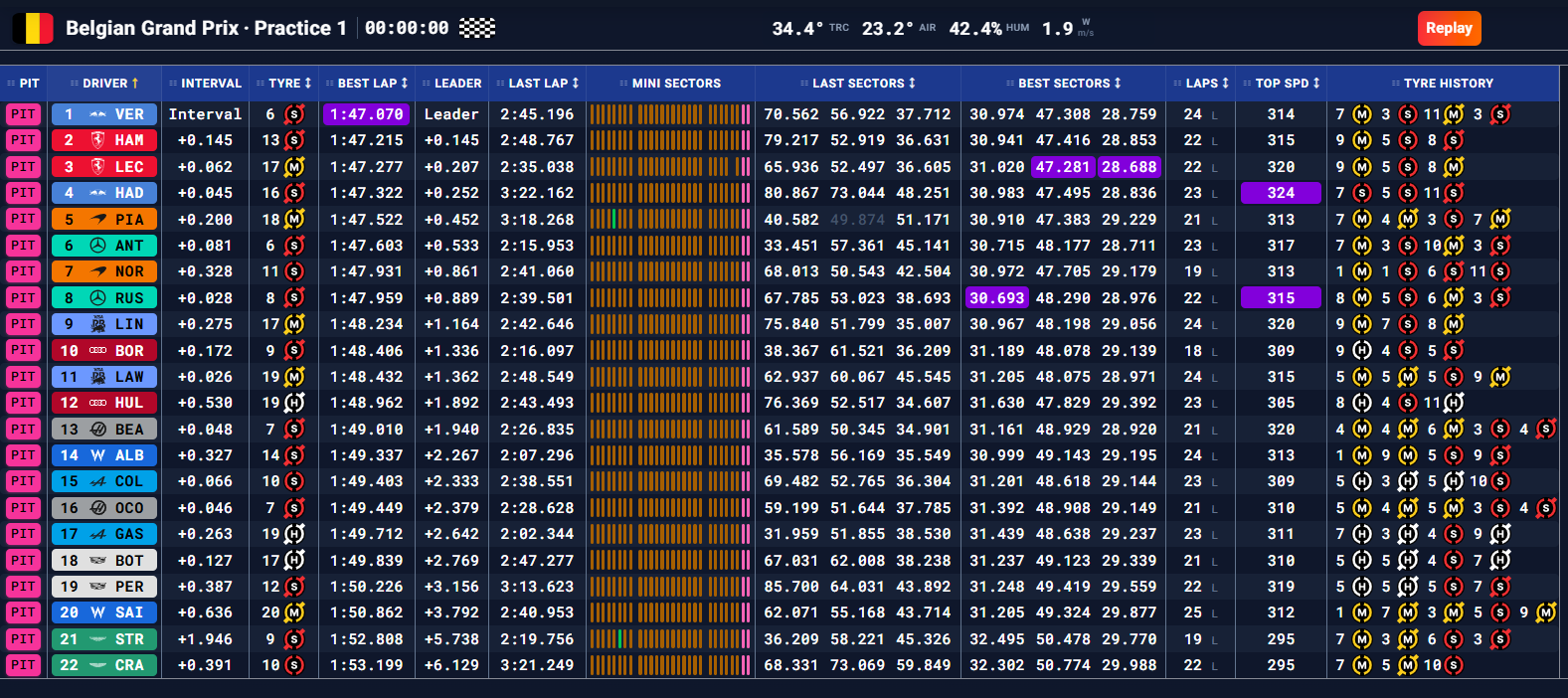Sort by the TYRE column header
1568x698 pixels.
pyautogui.click(x=283, y=84)
